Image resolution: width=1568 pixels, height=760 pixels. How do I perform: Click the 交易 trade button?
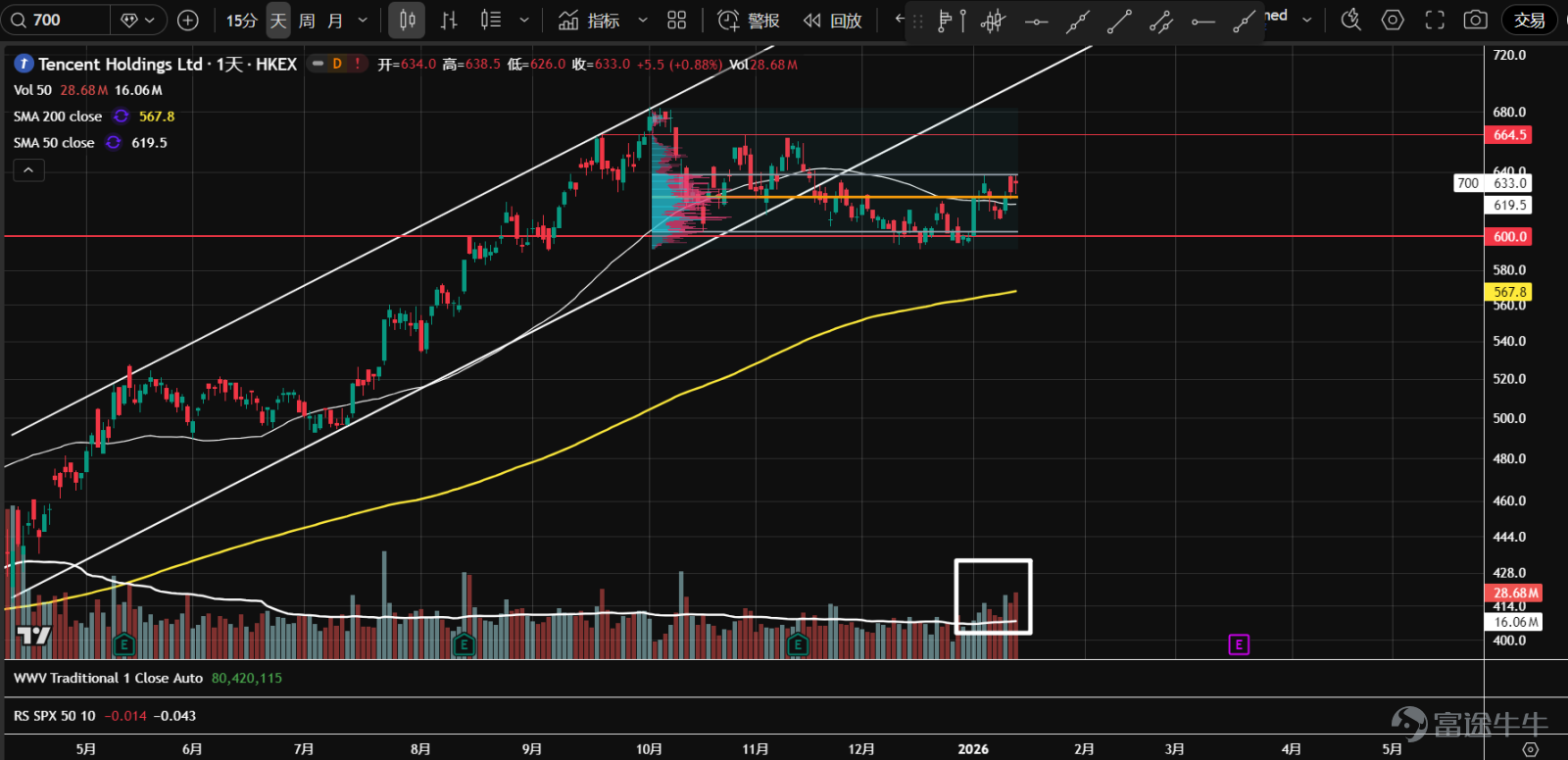click(1530, 20)
